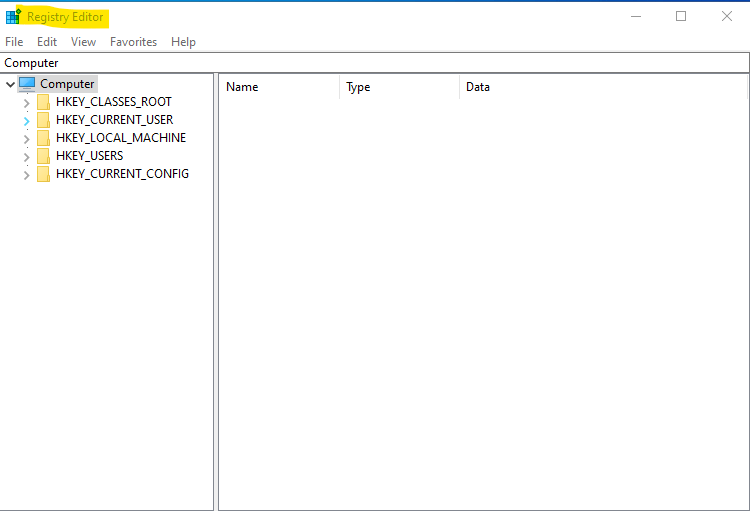Open the View menu

click(84, 42)
